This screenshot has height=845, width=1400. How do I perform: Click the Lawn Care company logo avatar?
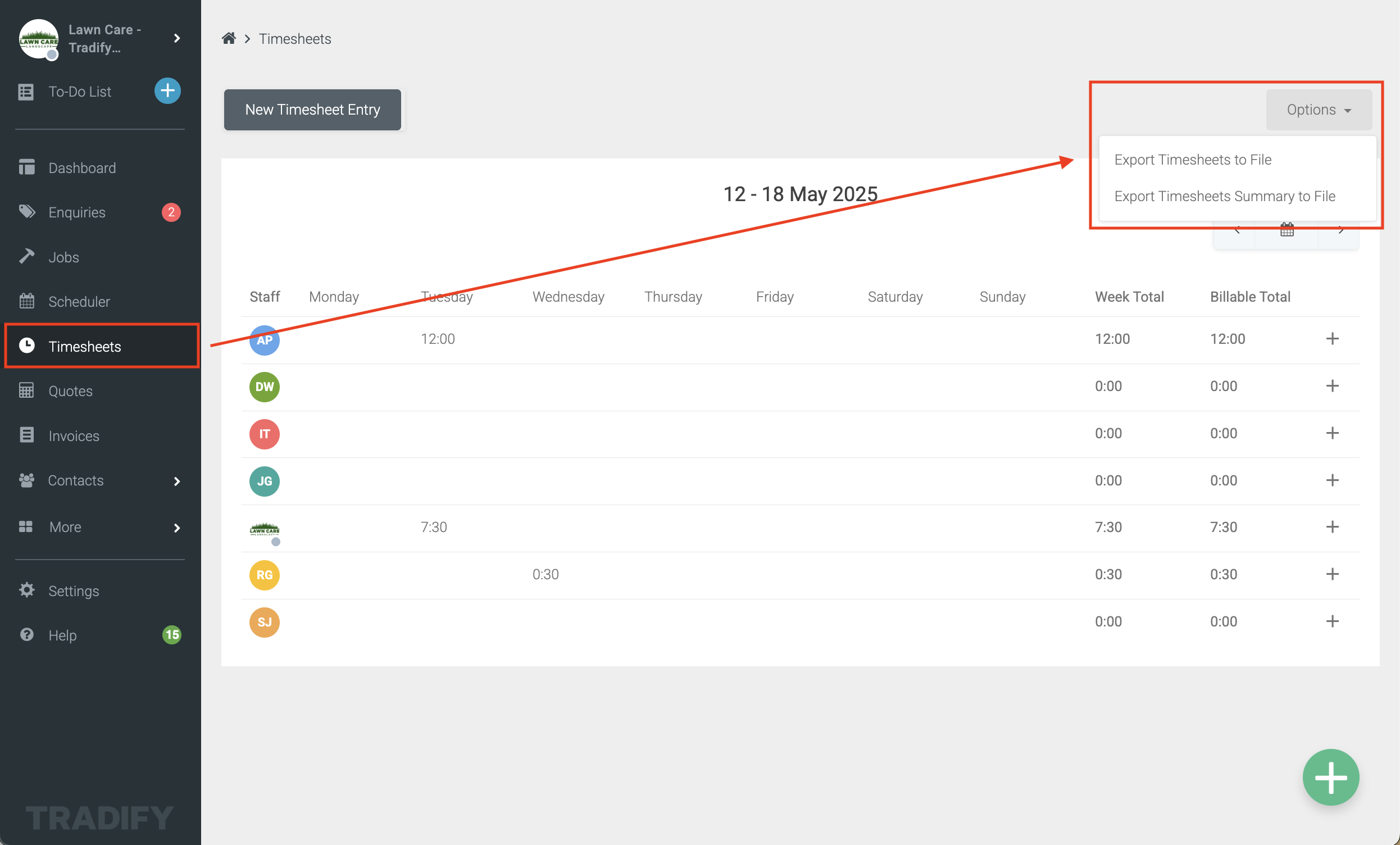click(39, 39)
